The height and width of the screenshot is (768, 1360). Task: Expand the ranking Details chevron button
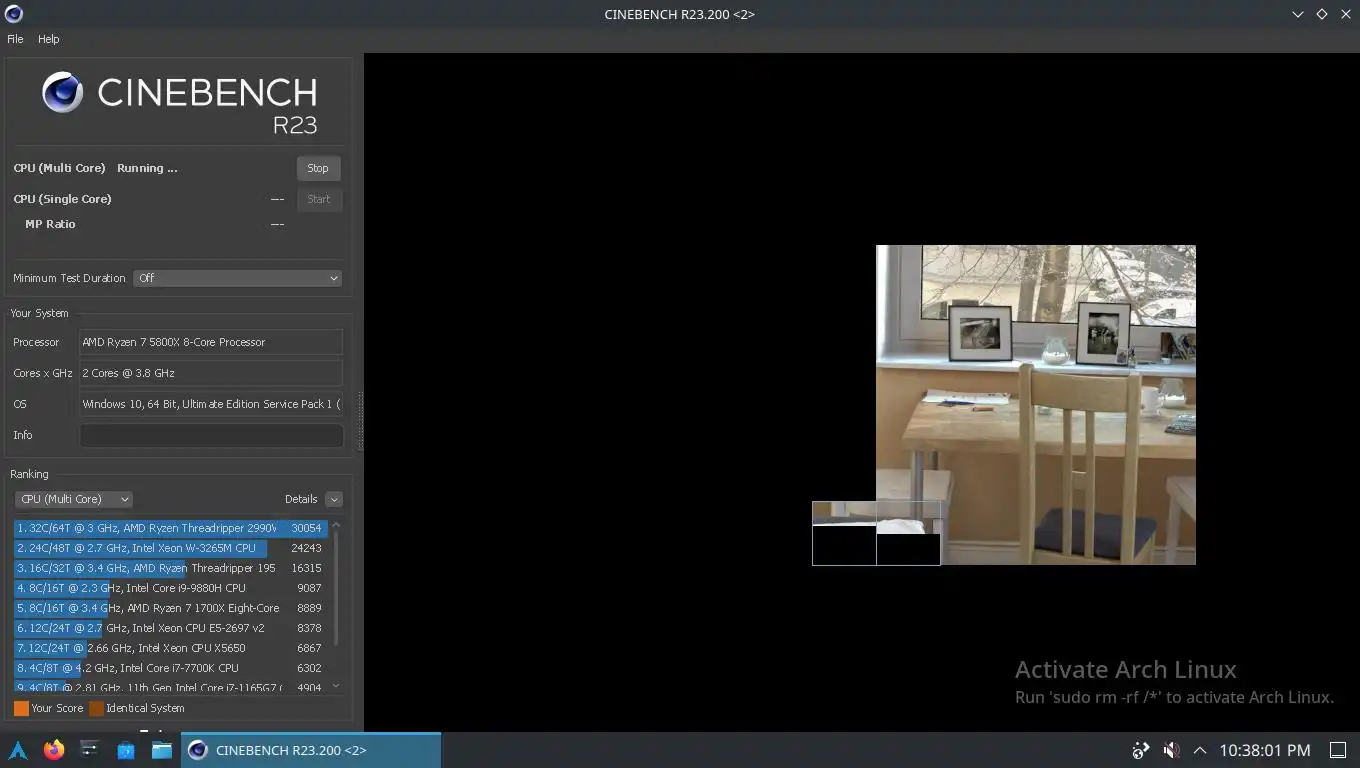tap(334, 499)
